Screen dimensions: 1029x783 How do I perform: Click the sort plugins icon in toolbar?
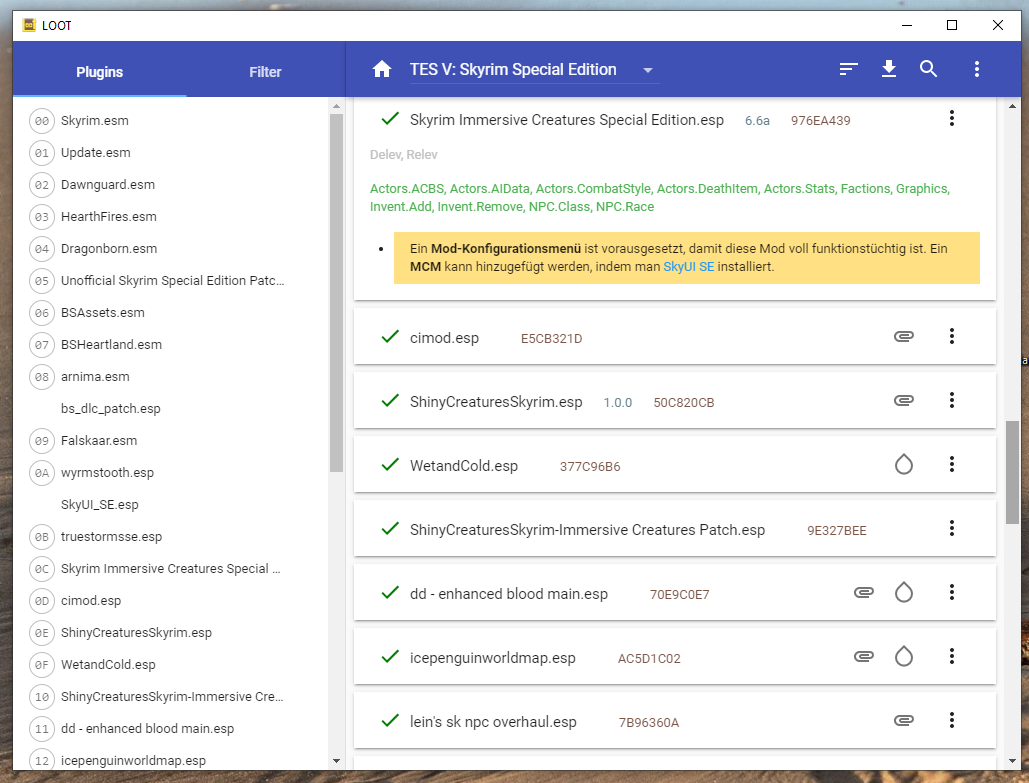(849, 69)
